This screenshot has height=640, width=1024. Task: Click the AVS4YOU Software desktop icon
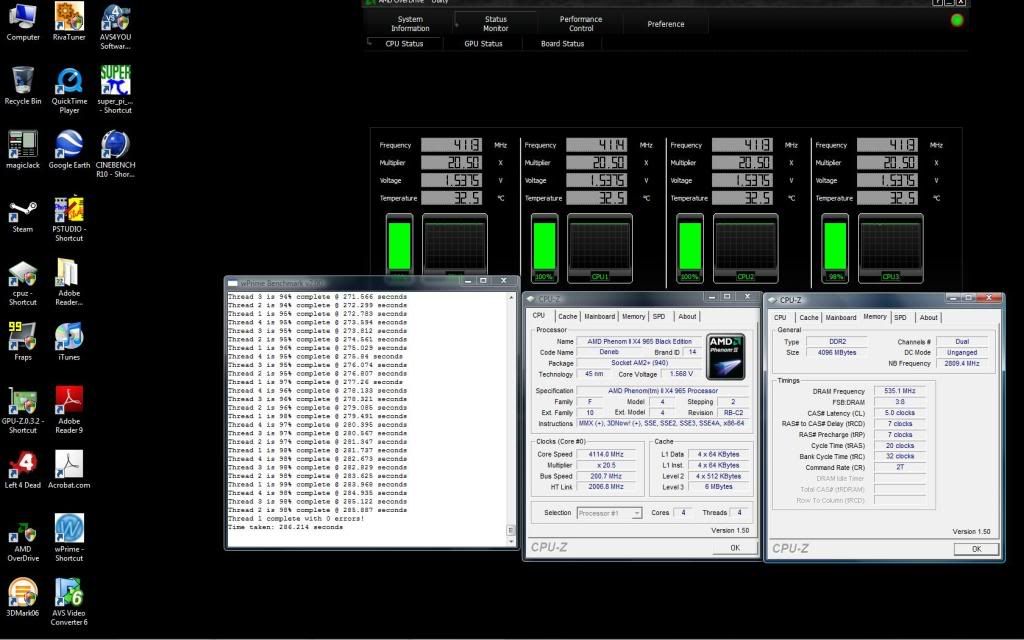pos(116,26)
